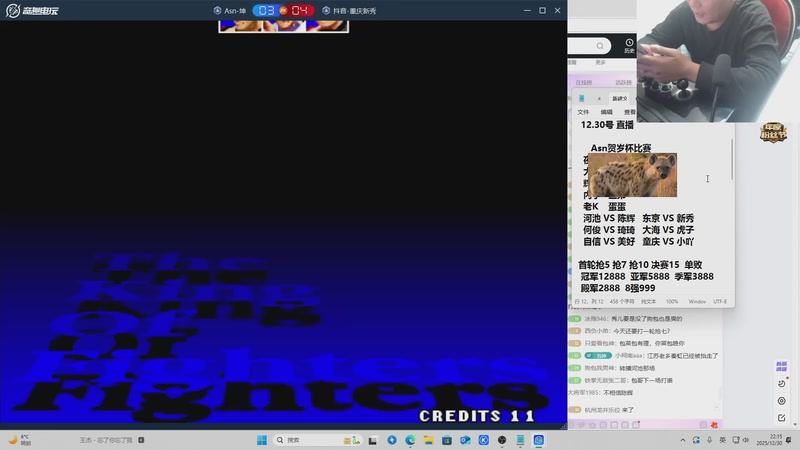Open the blue K app on the taskbar
The width and height of the screenshot is (800, 450).
483,440
